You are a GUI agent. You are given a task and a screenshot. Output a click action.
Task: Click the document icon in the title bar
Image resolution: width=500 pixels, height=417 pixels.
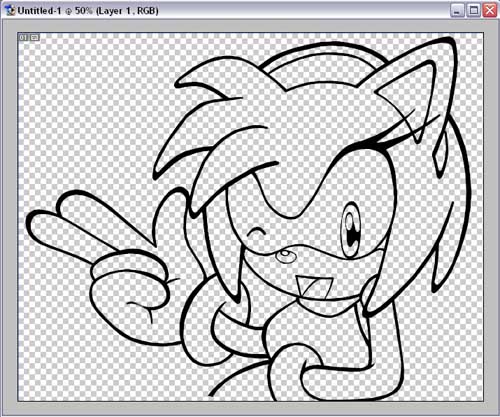11,11
